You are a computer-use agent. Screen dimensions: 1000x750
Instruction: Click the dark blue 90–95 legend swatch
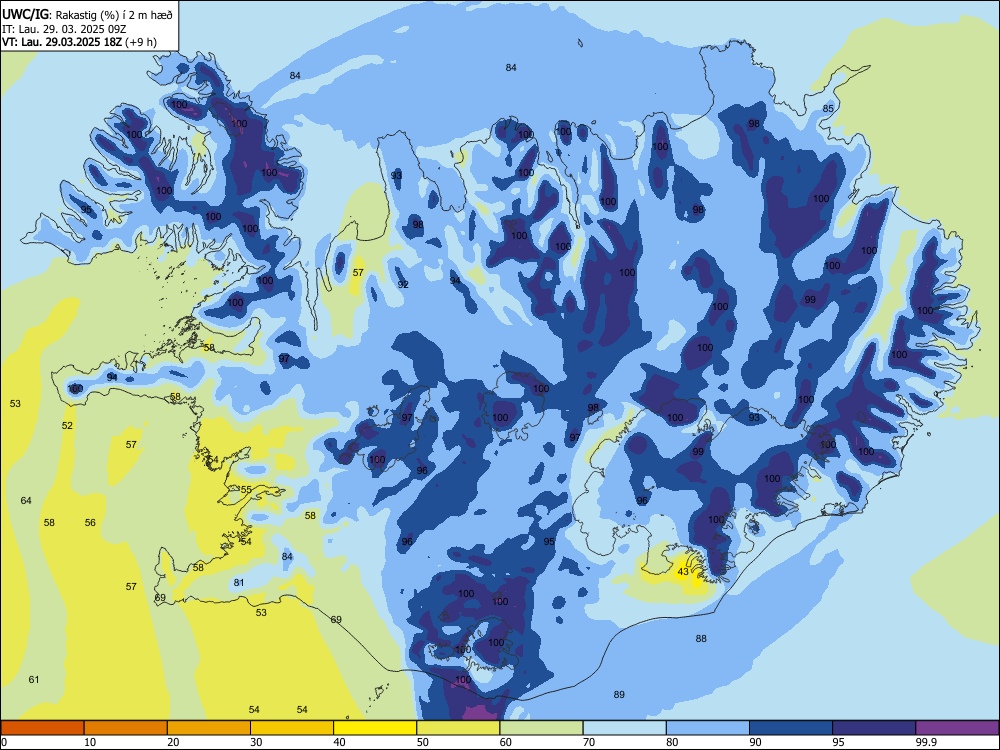tap(791, 728)
